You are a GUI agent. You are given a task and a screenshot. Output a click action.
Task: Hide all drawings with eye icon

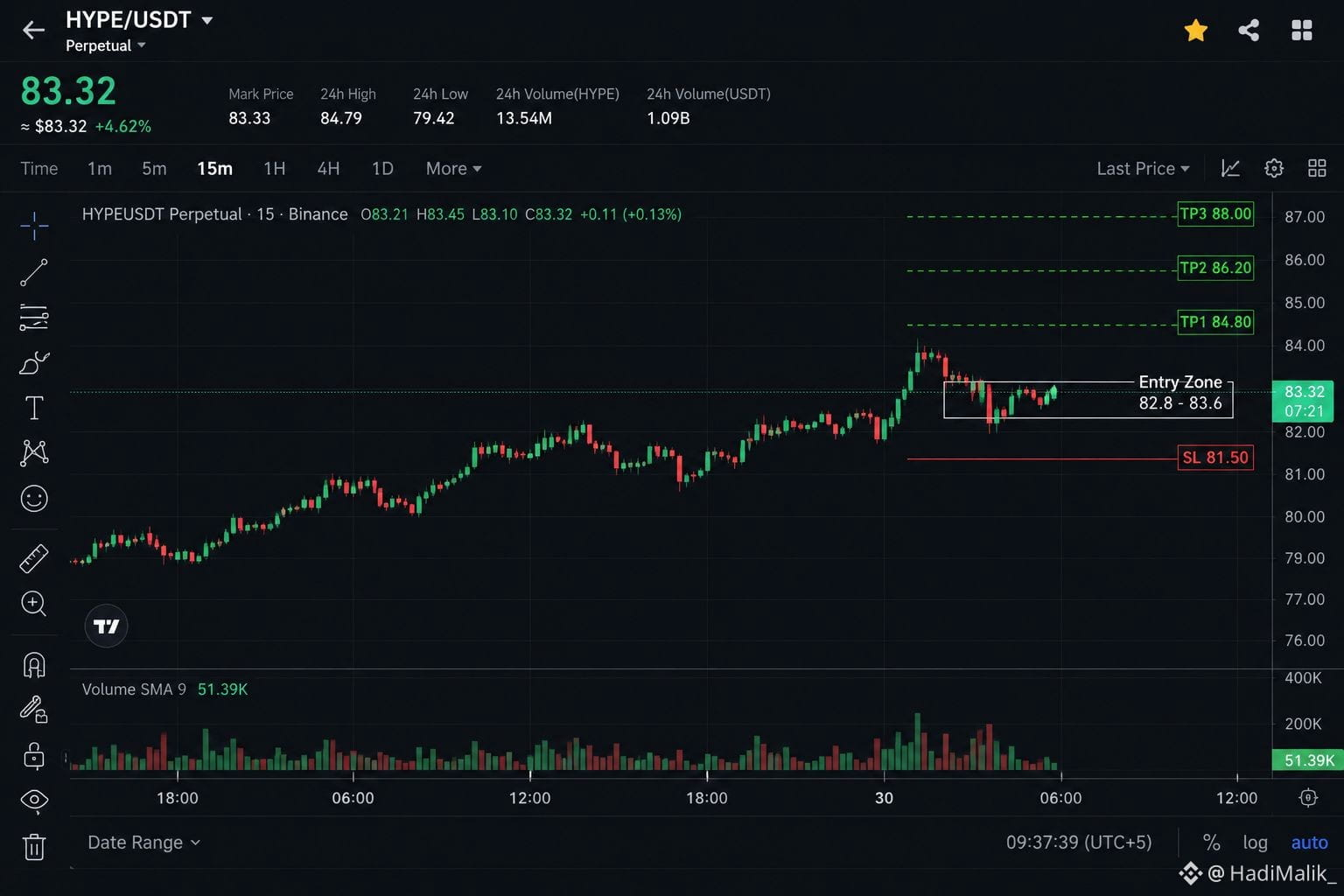pos(34,800)
